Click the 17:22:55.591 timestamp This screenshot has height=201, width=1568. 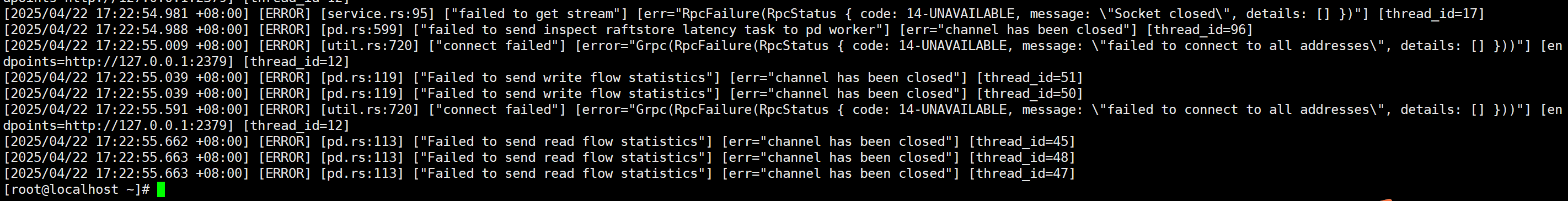pos(142,110)
